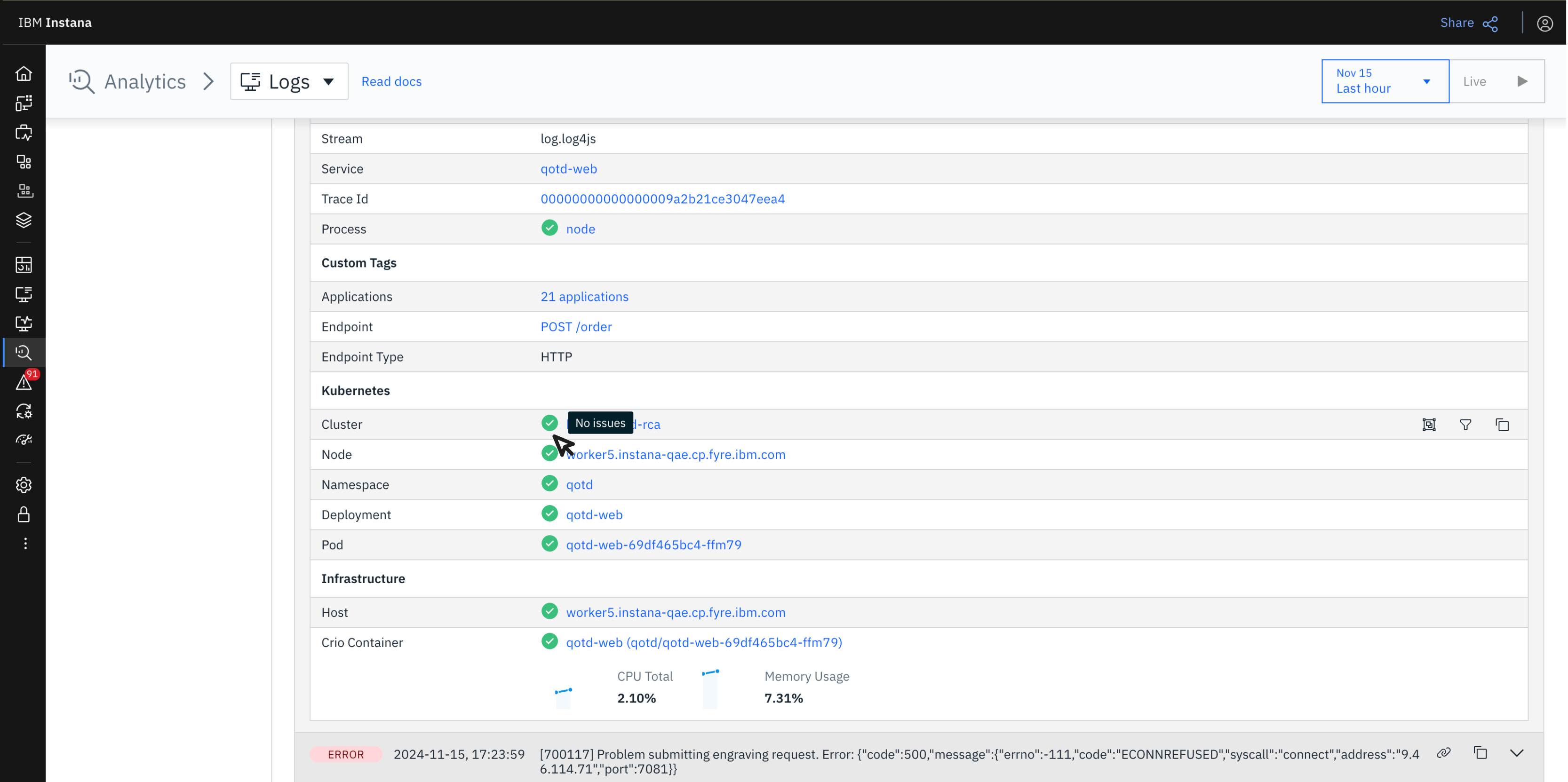Open the Read docs link
This screenshot has height=782, width=1568.
[x=391, y=81]
